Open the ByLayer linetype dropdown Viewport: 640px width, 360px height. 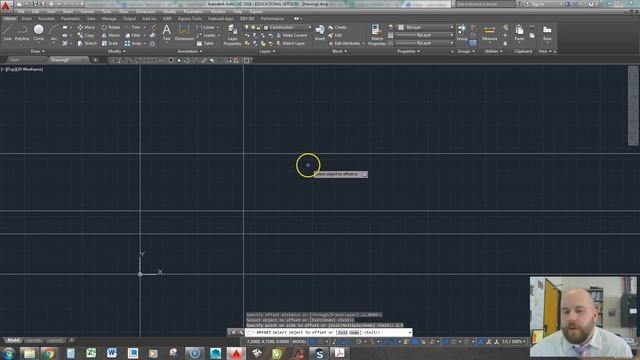(x=424, y=43)
